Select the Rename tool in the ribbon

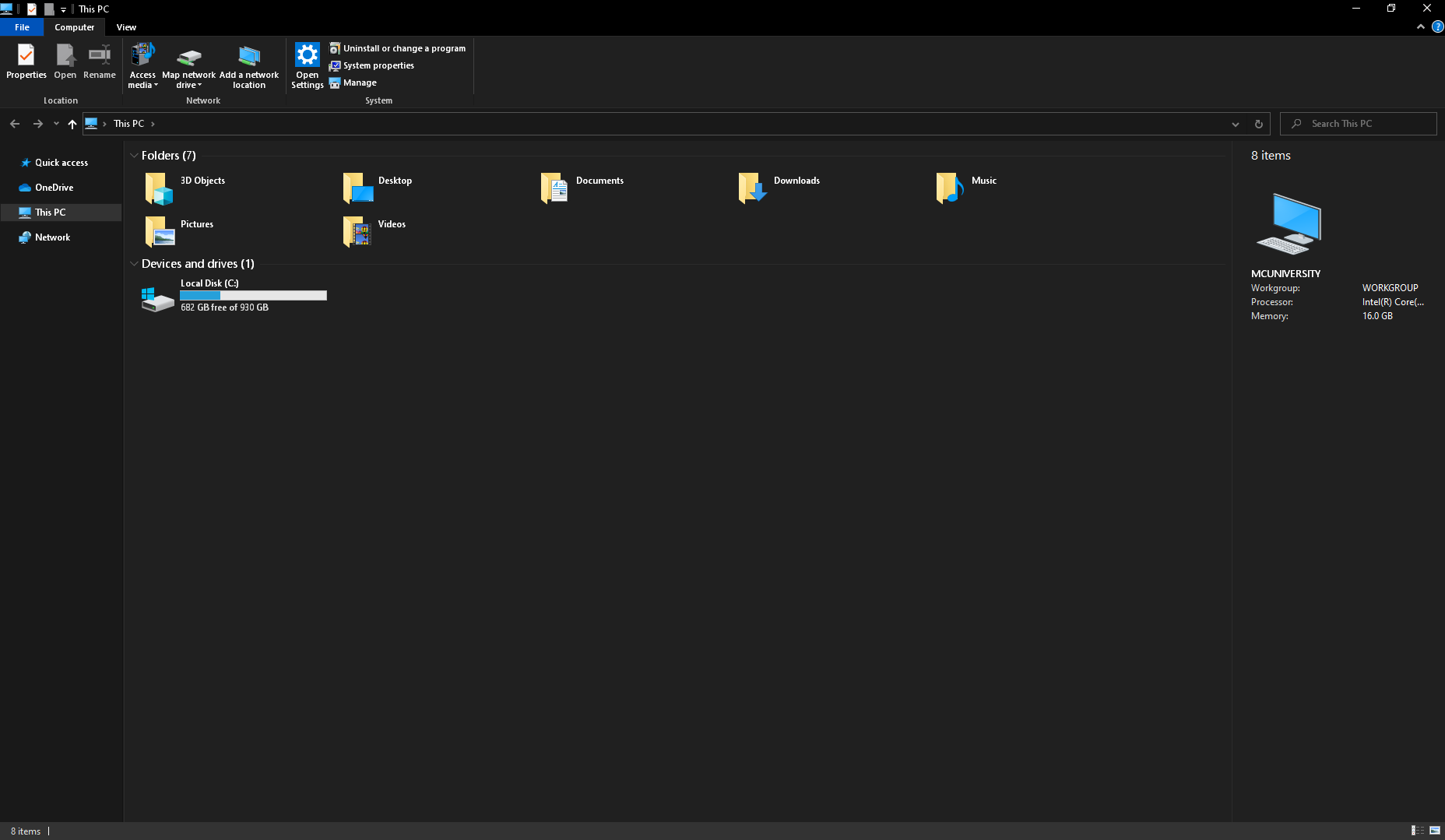pyautogui.click(x=99, y=62)
